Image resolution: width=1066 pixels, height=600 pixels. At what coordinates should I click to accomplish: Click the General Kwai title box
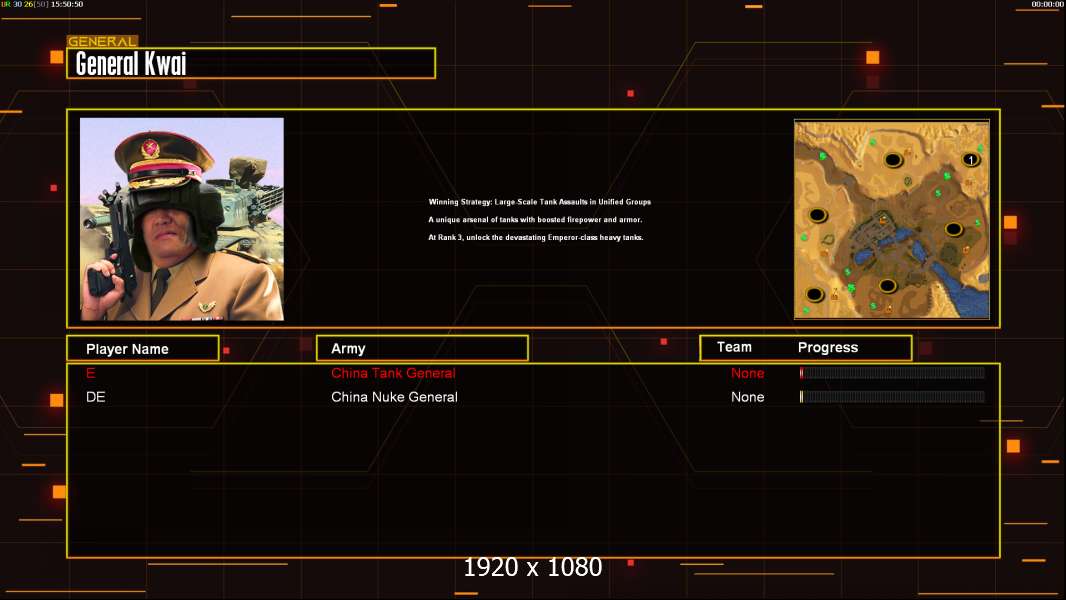tap(251, 63)
